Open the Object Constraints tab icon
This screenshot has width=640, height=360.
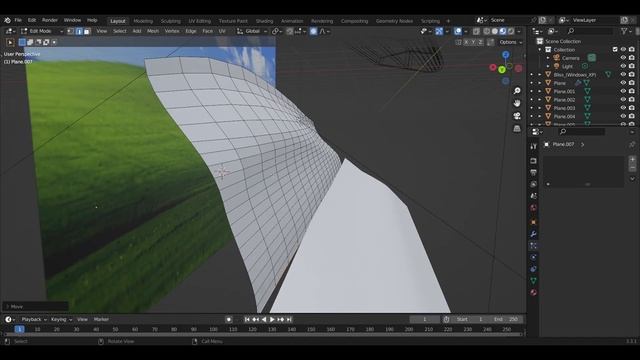(533, 269)
